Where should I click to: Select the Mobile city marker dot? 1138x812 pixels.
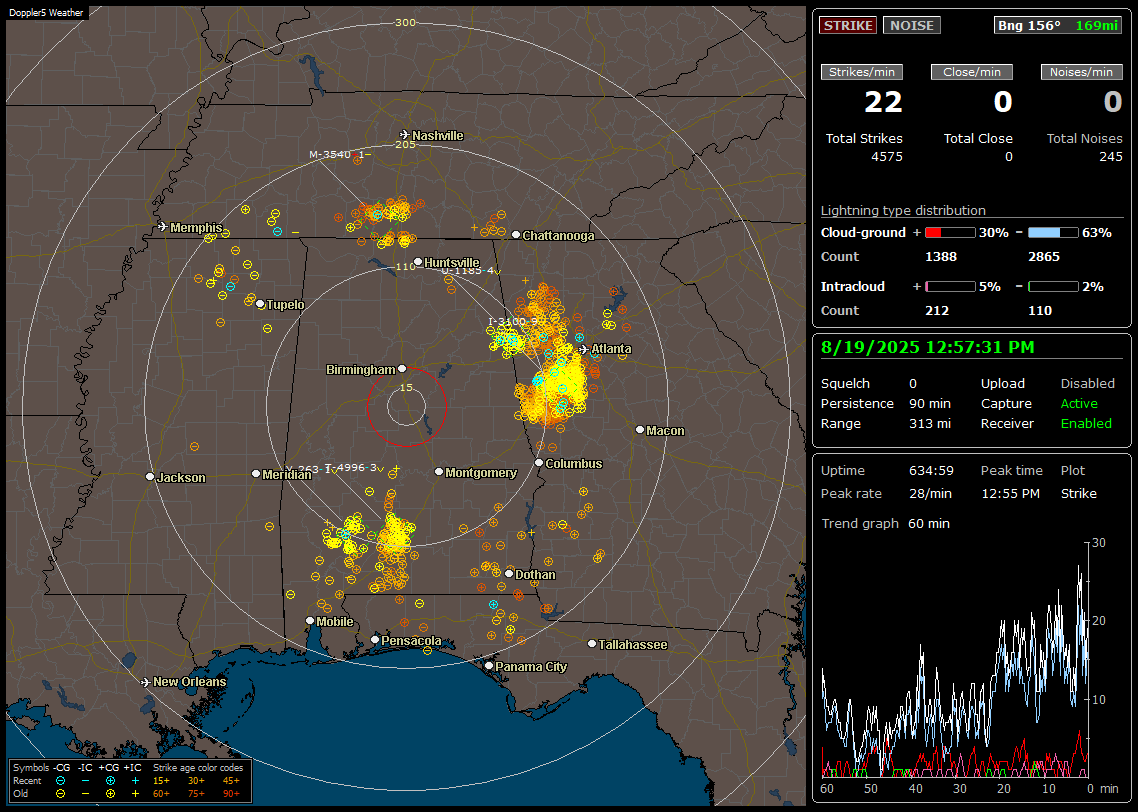[310, 621]
